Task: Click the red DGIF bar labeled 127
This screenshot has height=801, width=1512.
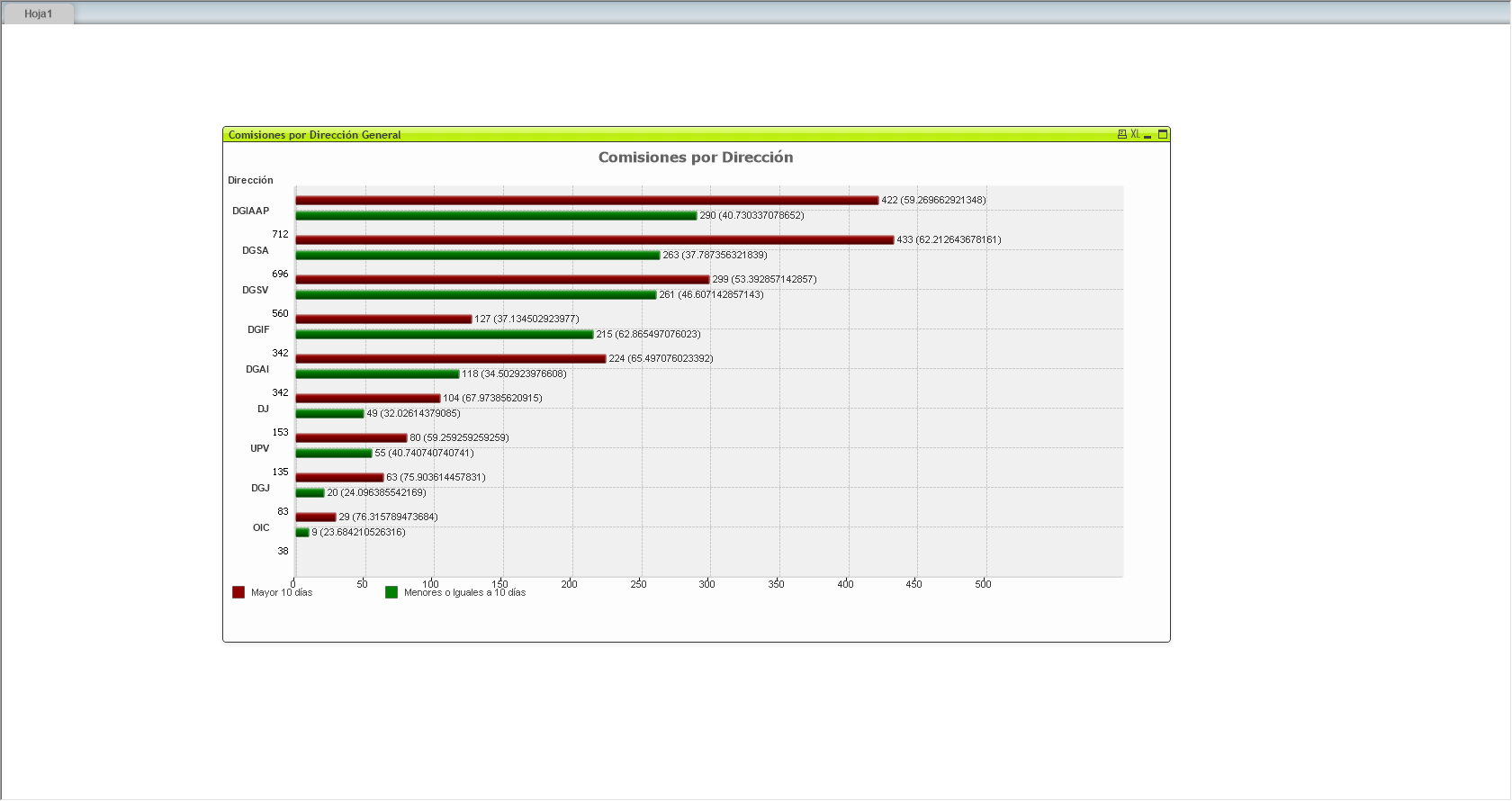Action: click(383, 319)
